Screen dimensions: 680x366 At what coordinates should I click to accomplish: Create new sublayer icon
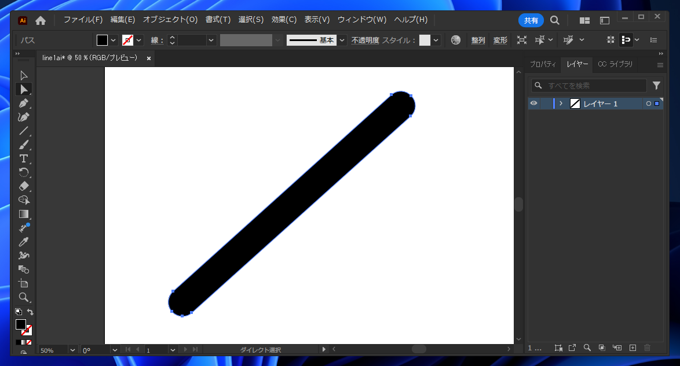[617, 347]
